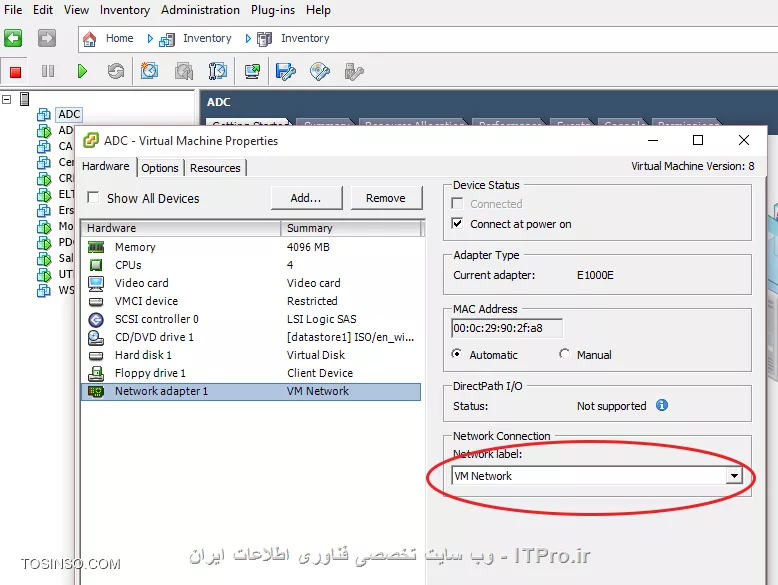The width and height of the screenshot is (778, 585).
Task: Select the PD virtual machine in tree
Action: 65,242
